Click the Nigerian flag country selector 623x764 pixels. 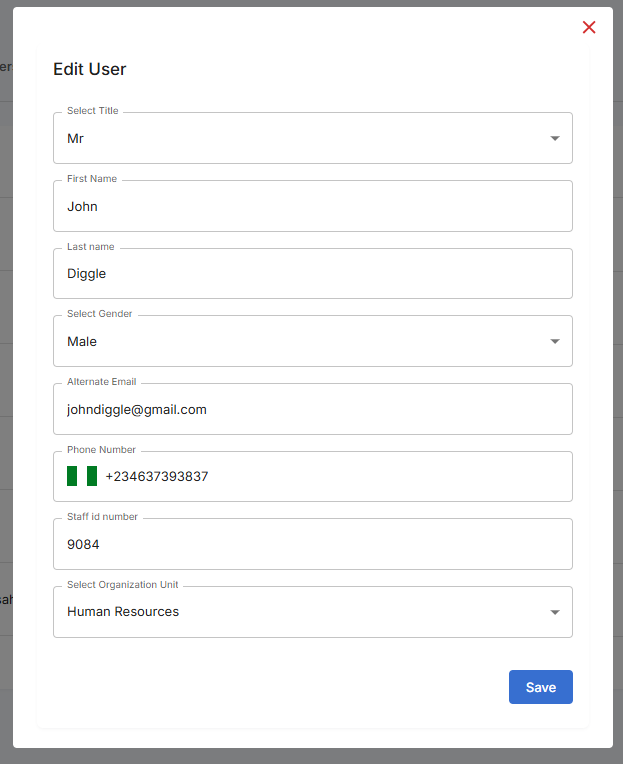tap(82, 476)
